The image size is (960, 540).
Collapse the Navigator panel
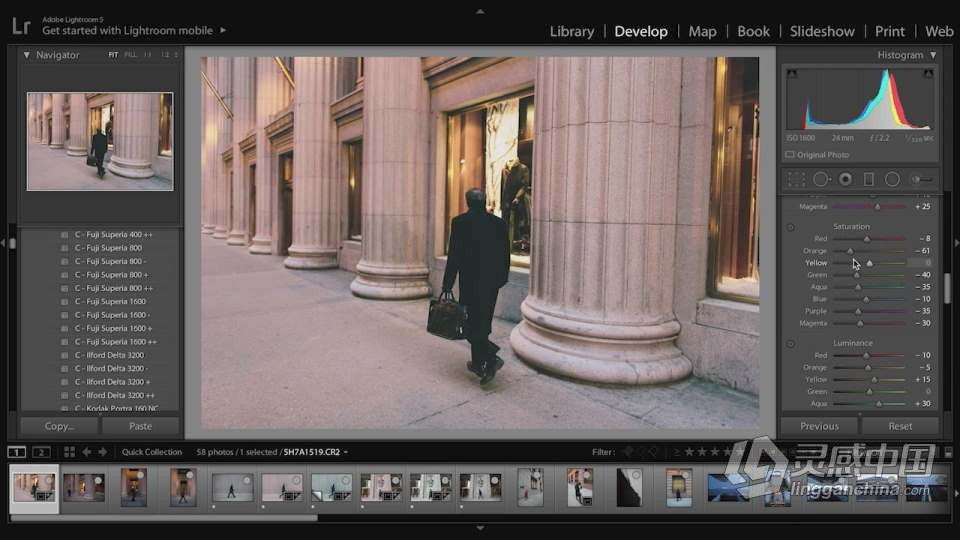pos(26,55)
